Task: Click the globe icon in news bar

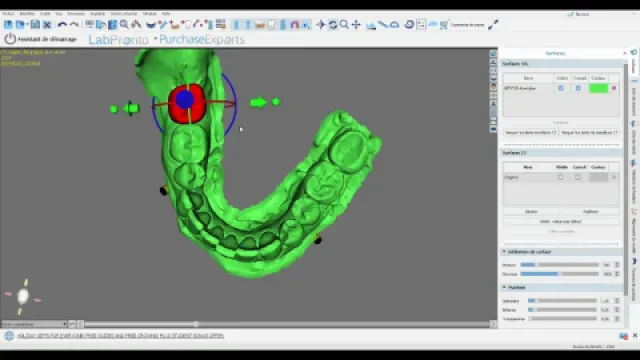Action: (x=9, y=336)
